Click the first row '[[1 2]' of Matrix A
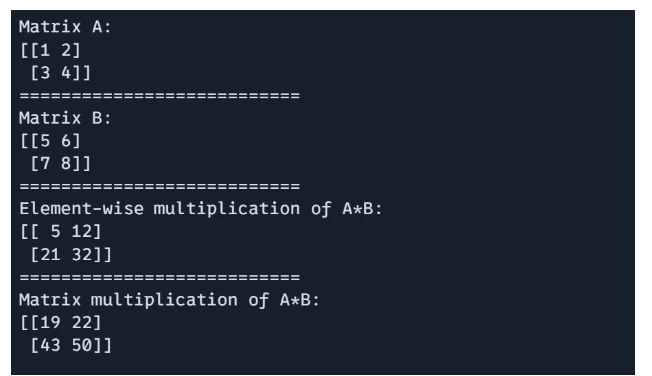Viewport: 652px width, 376px height. (x=50, y=50)
